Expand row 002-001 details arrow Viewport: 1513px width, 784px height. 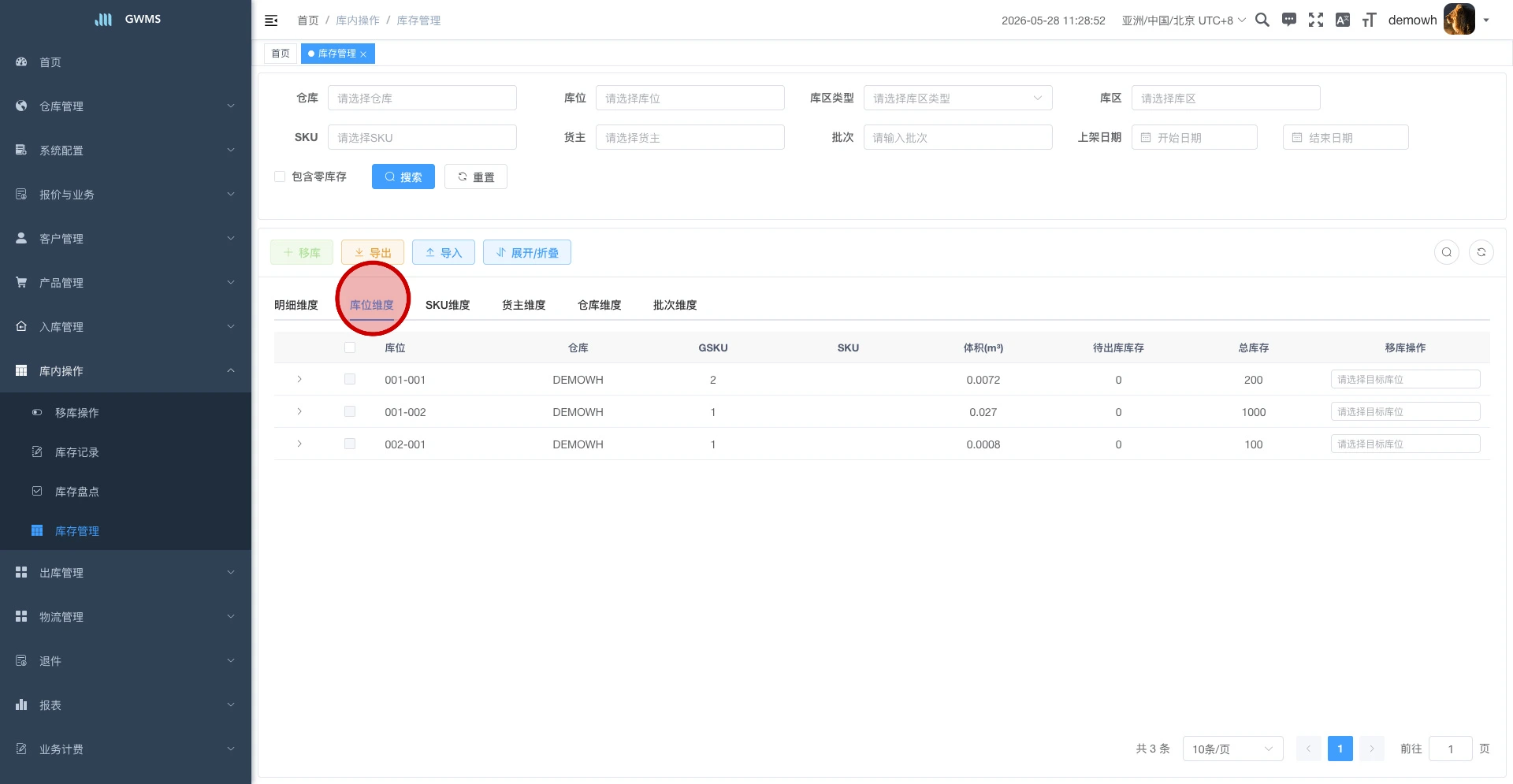(299, 444)
